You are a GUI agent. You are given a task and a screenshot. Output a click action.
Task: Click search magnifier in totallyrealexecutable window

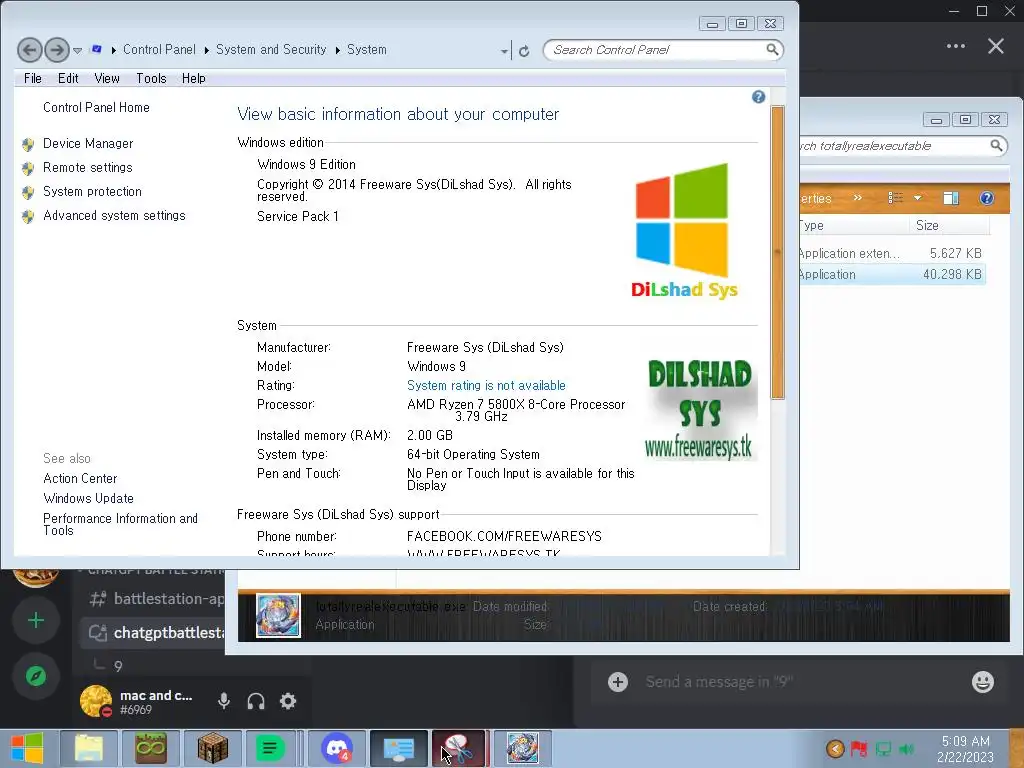(996, 145)
